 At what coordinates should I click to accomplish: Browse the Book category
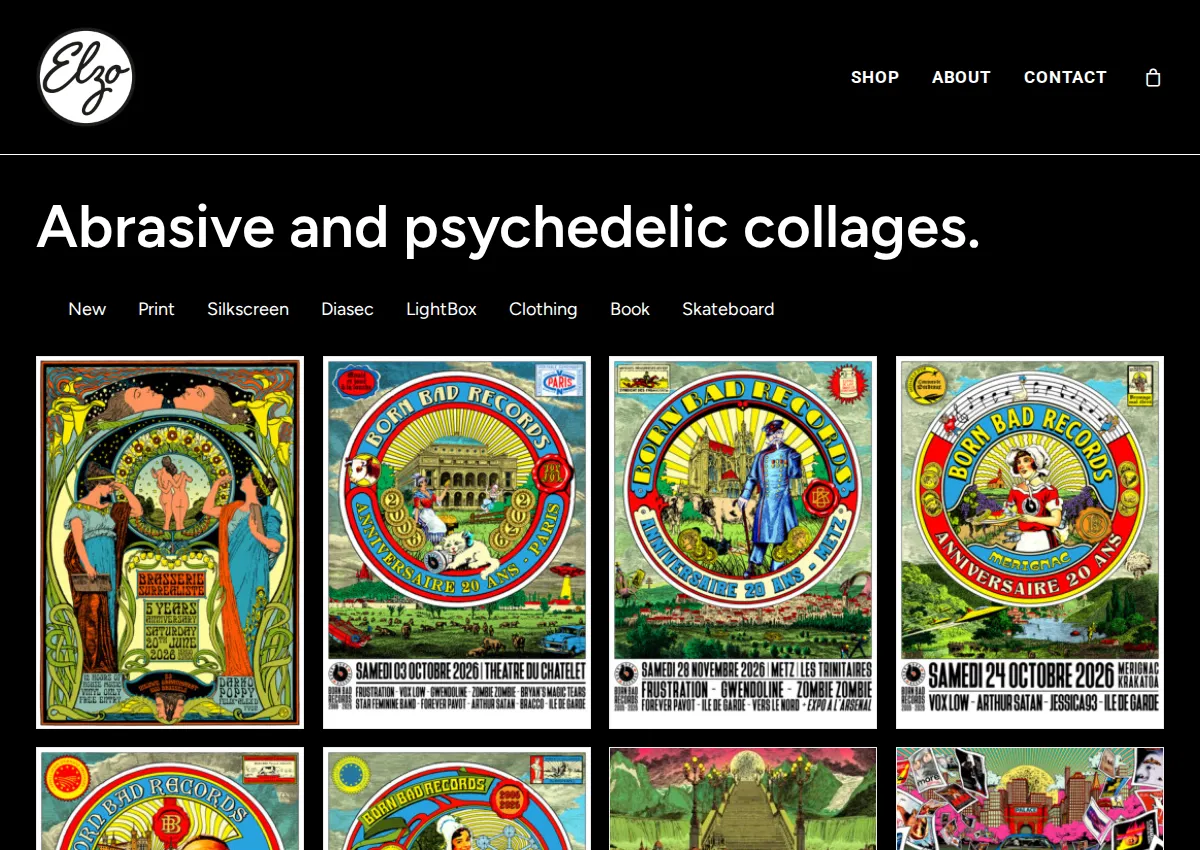pyautogui.click(x=630, y=309)
